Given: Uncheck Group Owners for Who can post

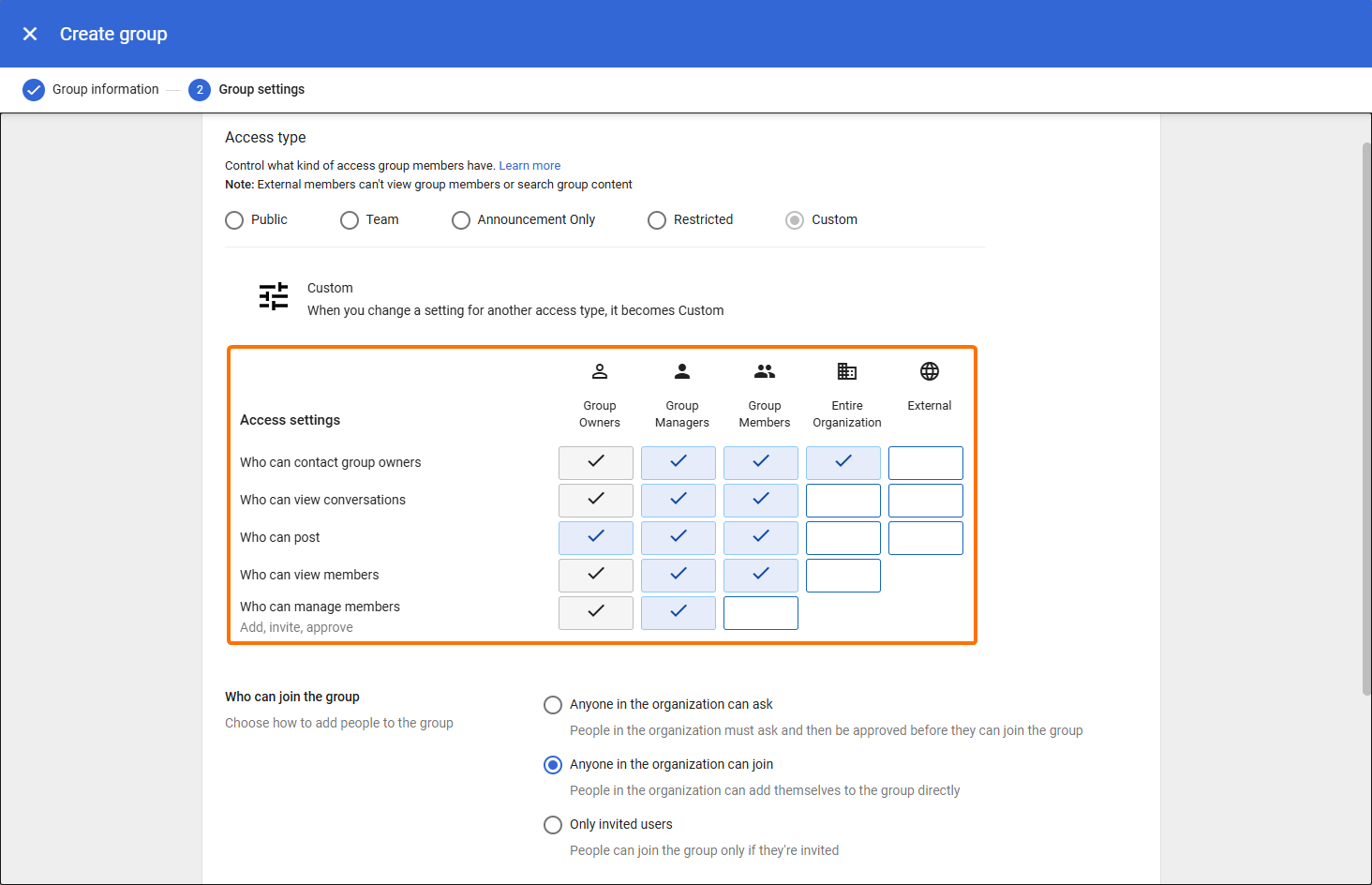Looking at the screenshot, I should pos(596,538).
